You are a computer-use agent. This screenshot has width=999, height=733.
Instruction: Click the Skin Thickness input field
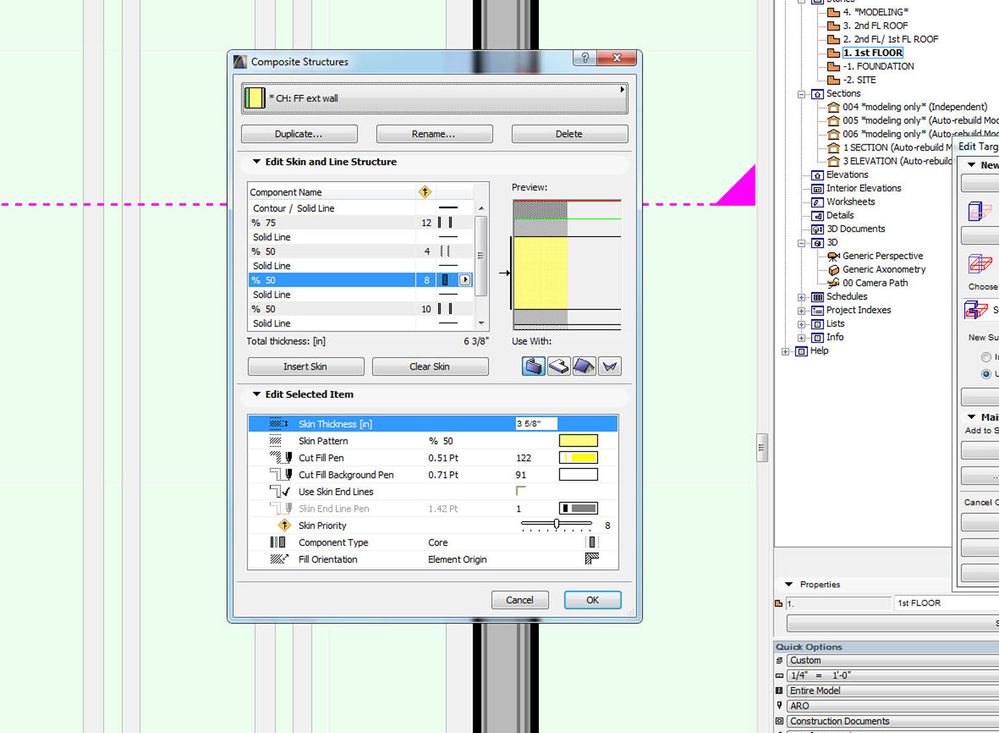point(536,424)
